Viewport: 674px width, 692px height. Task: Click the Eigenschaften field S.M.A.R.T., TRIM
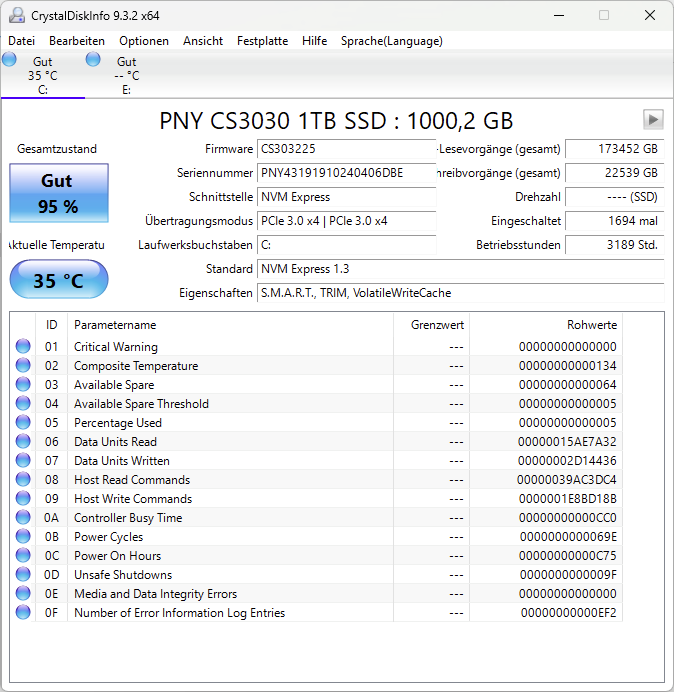(461, 293)
